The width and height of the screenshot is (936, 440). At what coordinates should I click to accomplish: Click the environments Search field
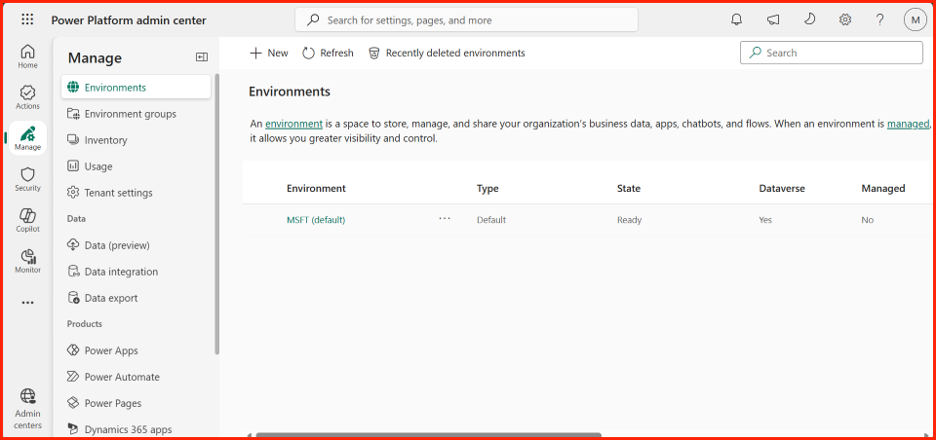tap(832, 53)
